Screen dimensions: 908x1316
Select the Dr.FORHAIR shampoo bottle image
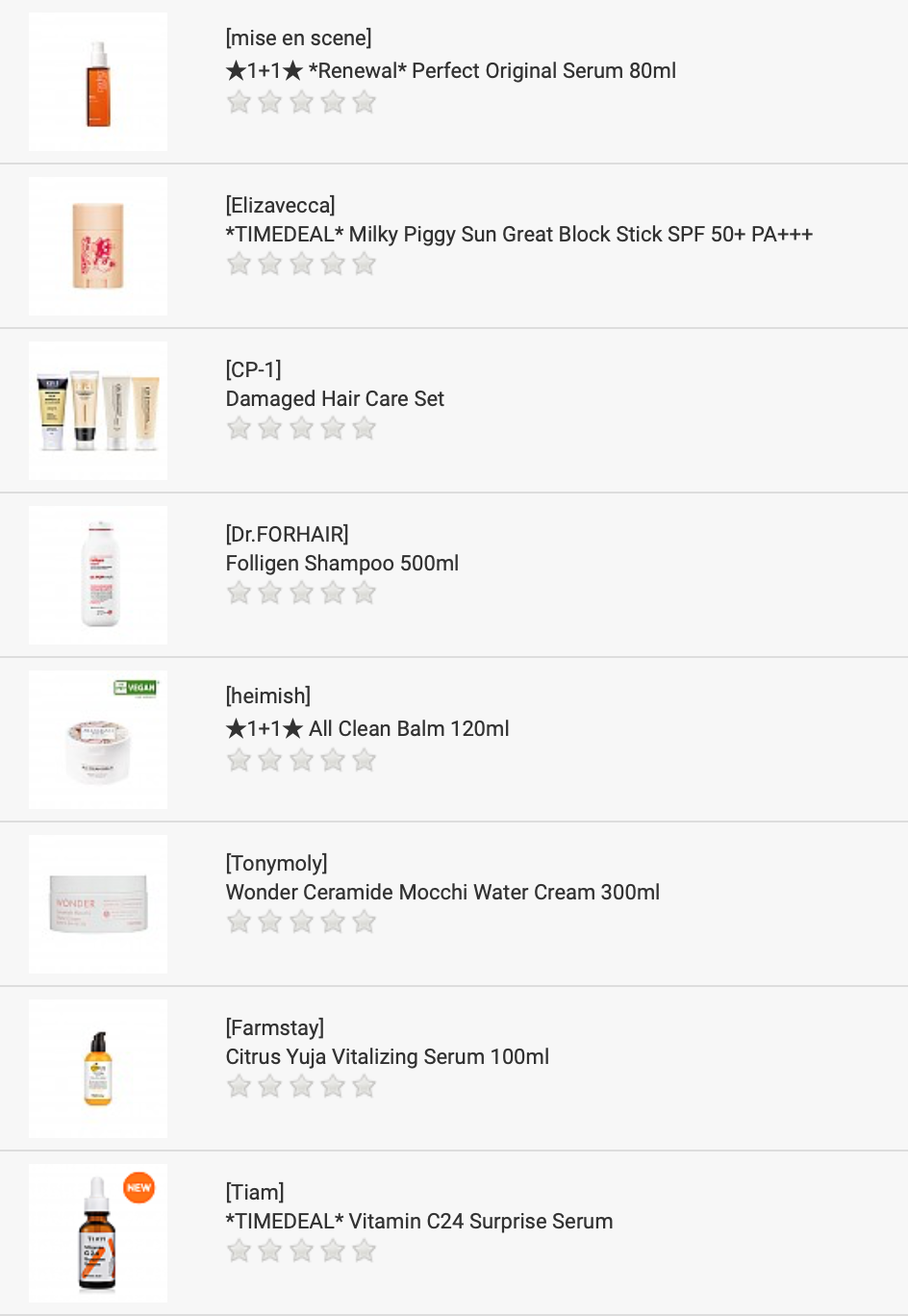click(x=98, y=575)
